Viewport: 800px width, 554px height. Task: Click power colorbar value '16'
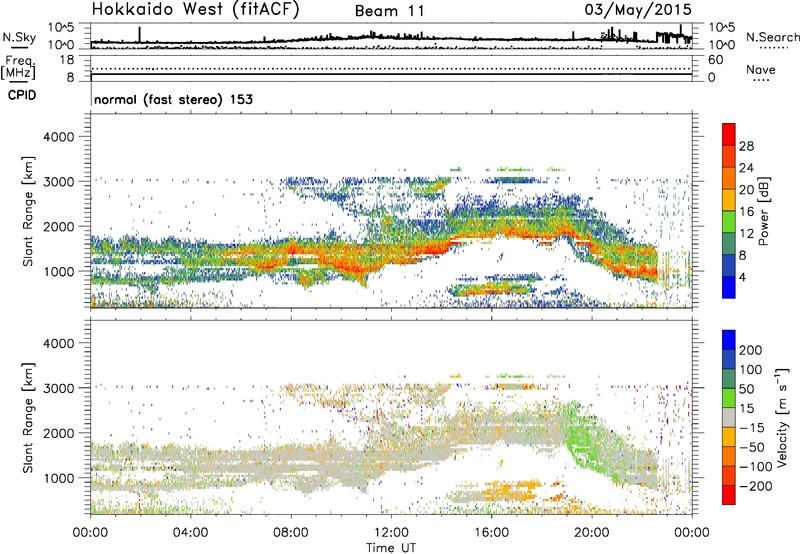746,212
